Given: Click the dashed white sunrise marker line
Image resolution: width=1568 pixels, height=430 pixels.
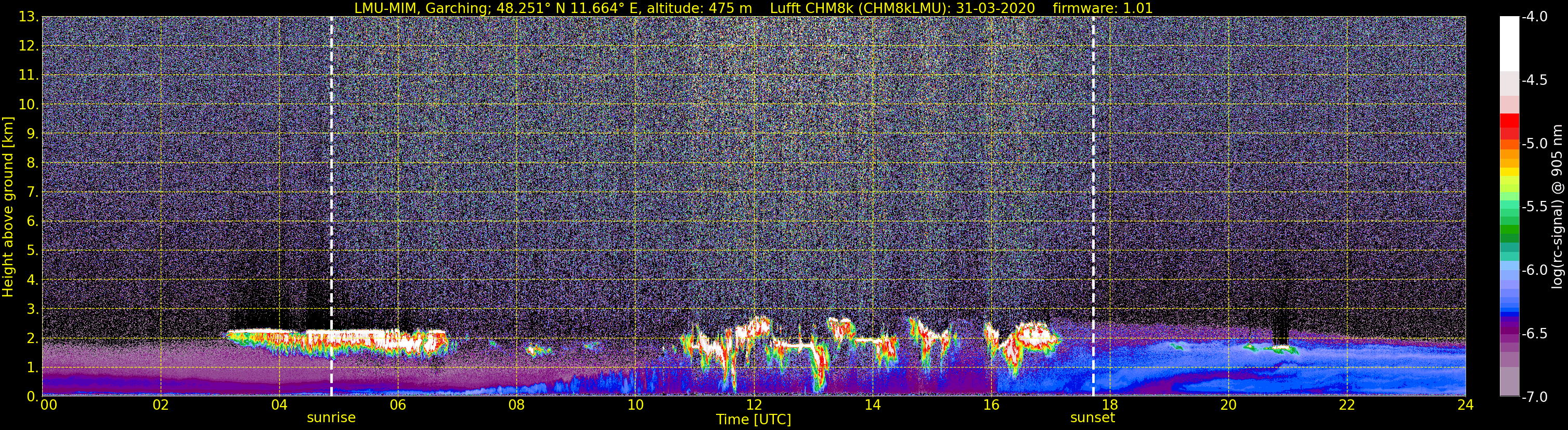Looking at the screenshot, I should (331, 207).
